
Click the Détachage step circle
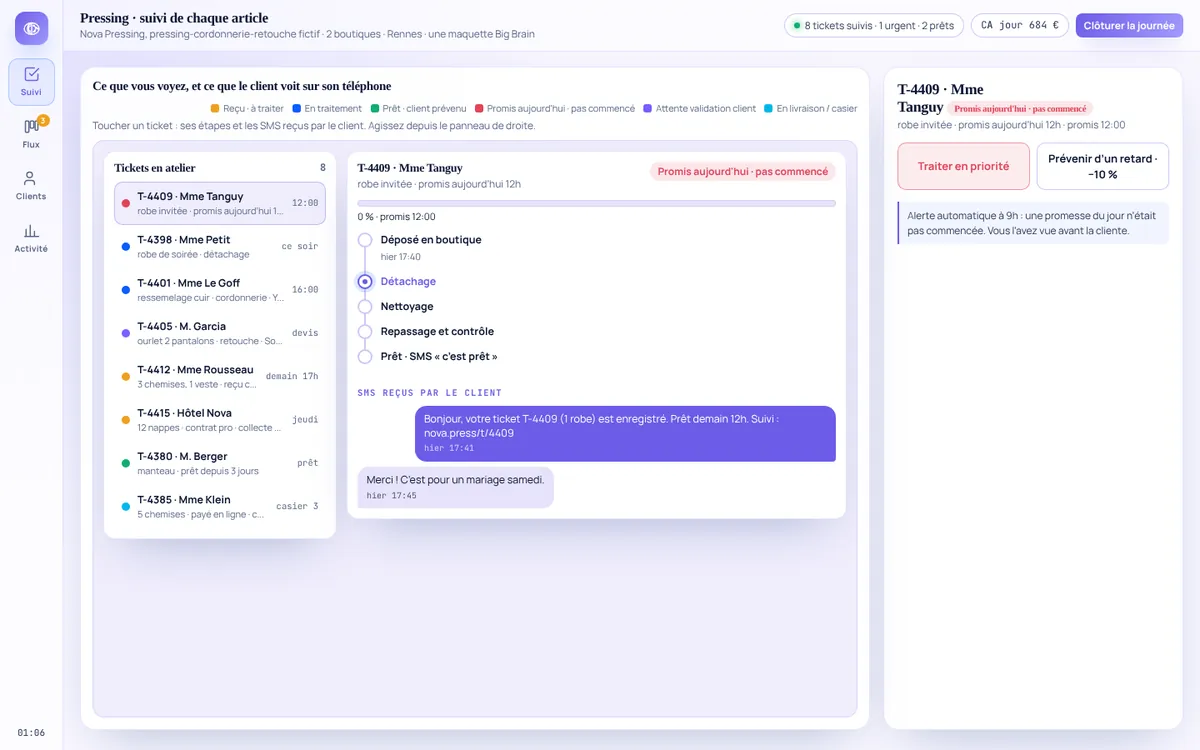(365, 282)
